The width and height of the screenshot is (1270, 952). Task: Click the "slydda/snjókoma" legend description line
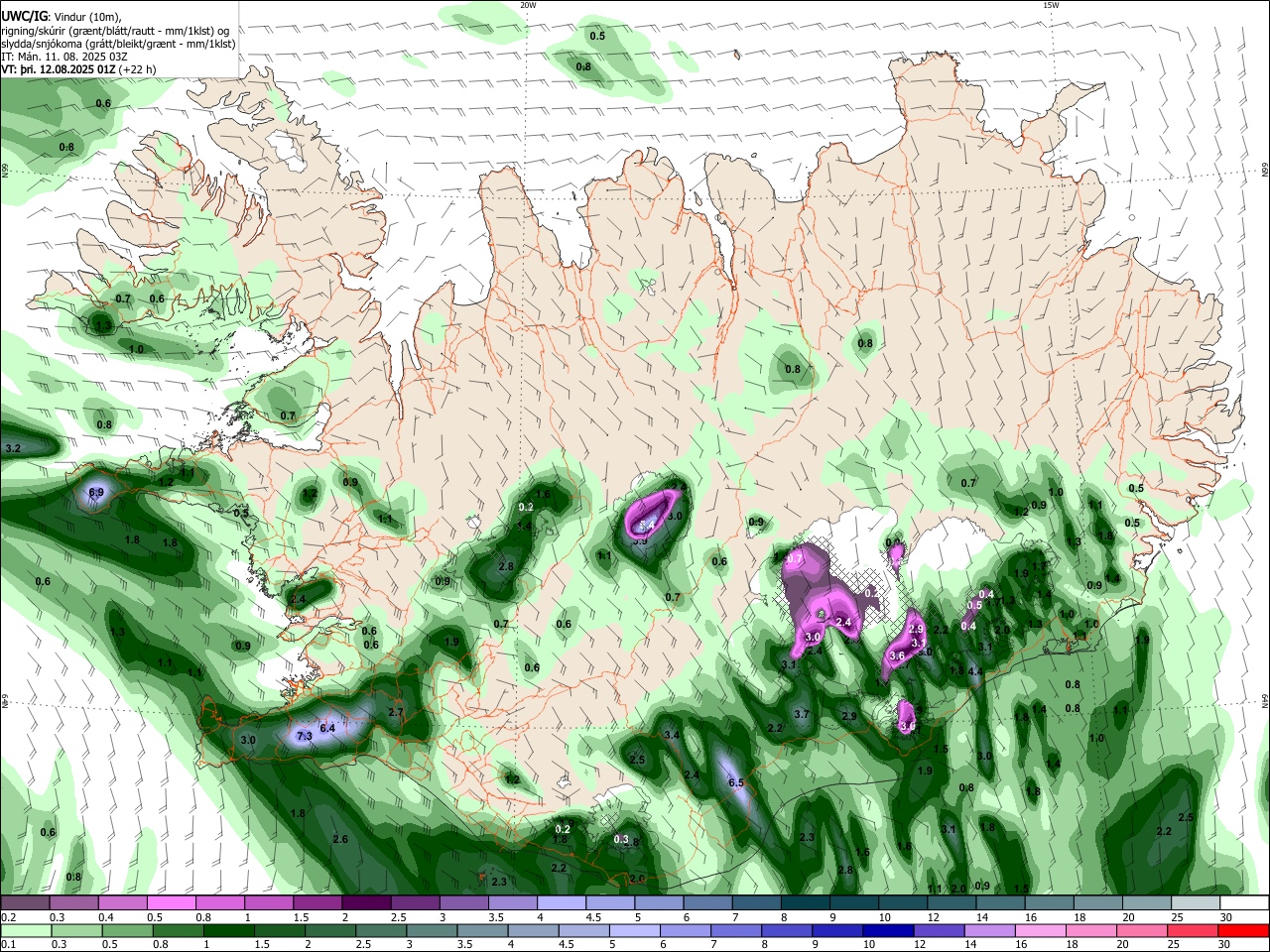118,44
